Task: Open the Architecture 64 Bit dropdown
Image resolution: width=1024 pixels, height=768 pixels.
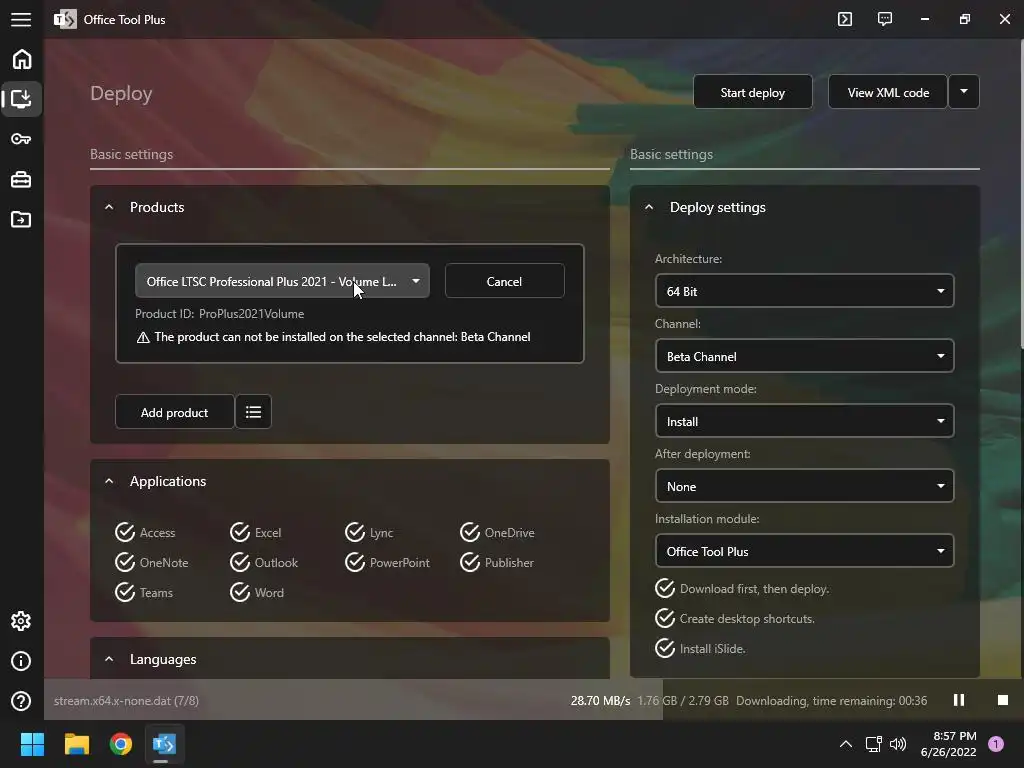Action: click(804, 291)
